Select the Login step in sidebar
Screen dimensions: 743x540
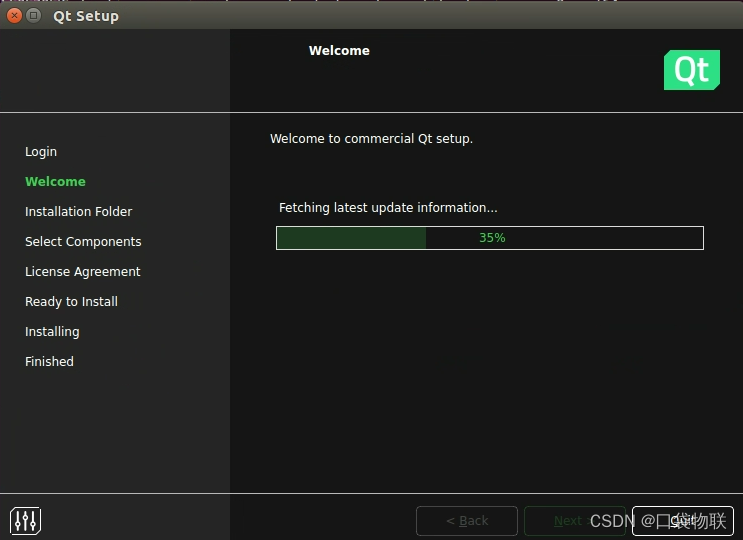pos(41,152)
